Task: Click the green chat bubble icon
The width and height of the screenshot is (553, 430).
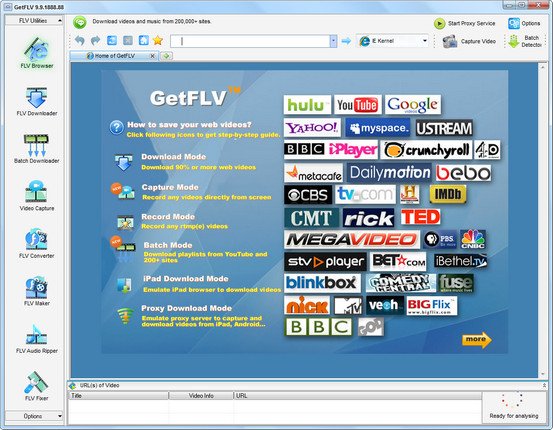Action: pyautogui.click(x=80, y=22)
